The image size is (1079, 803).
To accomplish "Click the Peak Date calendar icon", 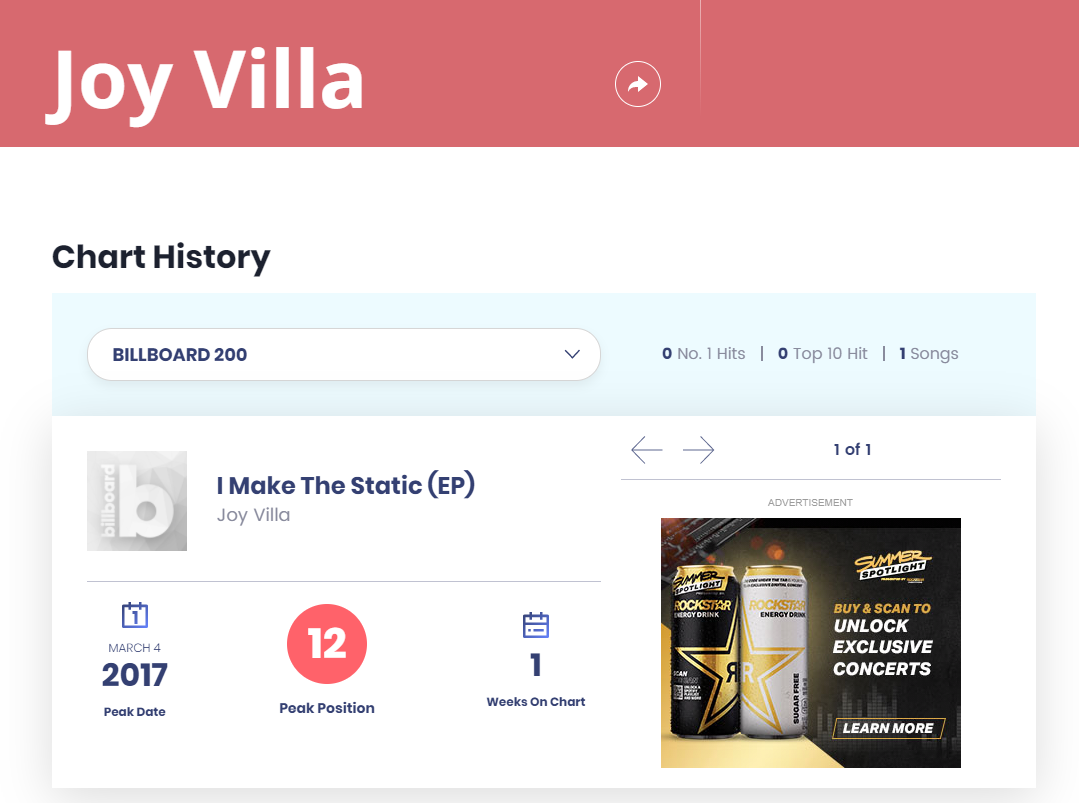I will [135, 614].
